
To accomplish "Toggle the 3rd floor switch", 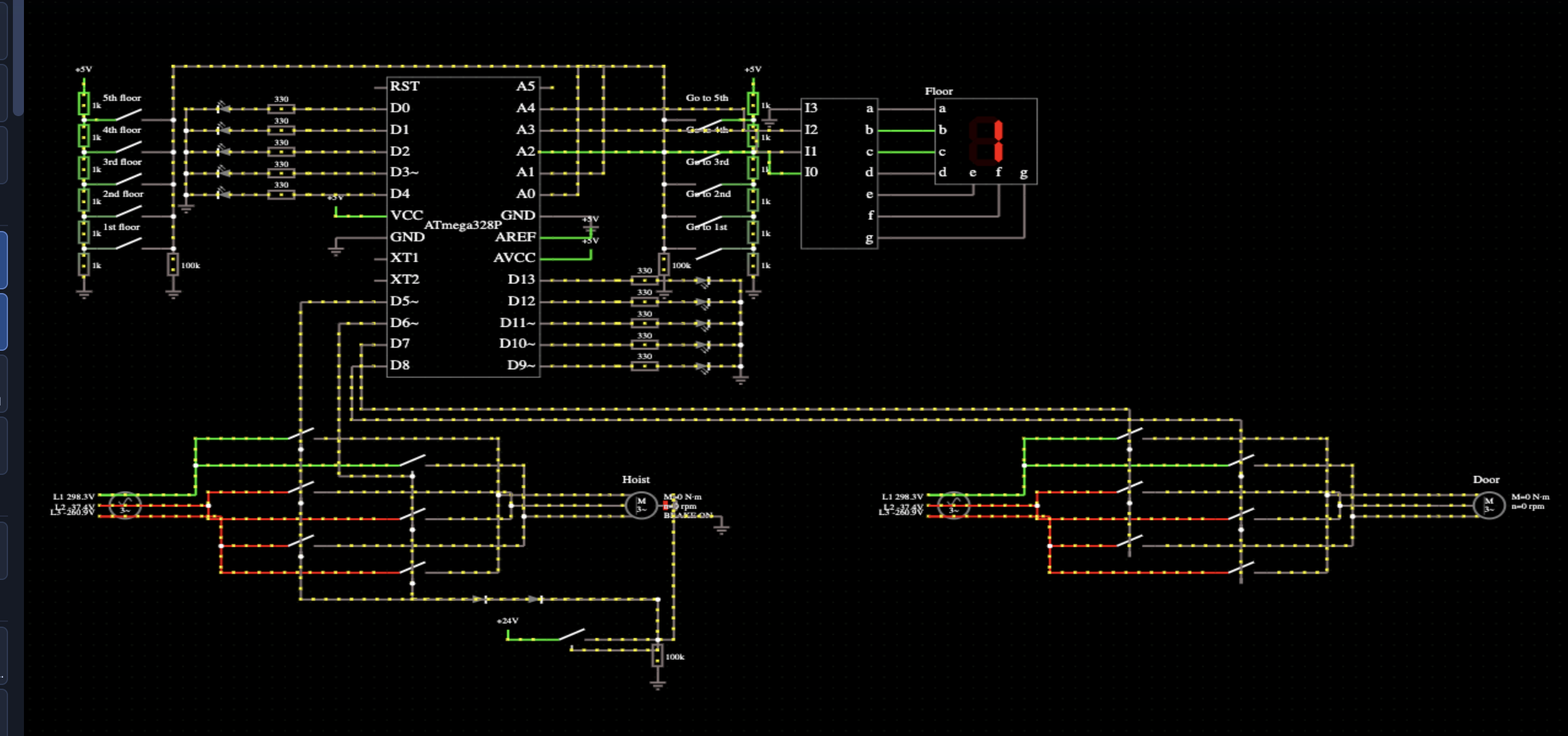I will 129,179.
